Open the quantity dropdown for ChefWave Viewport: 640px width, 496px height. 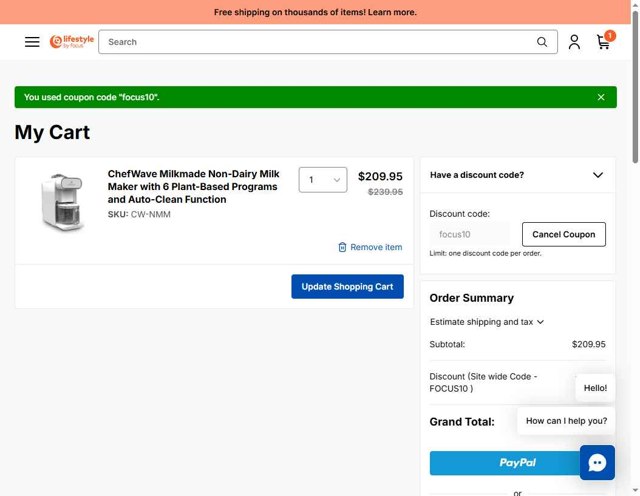point(323,180)
